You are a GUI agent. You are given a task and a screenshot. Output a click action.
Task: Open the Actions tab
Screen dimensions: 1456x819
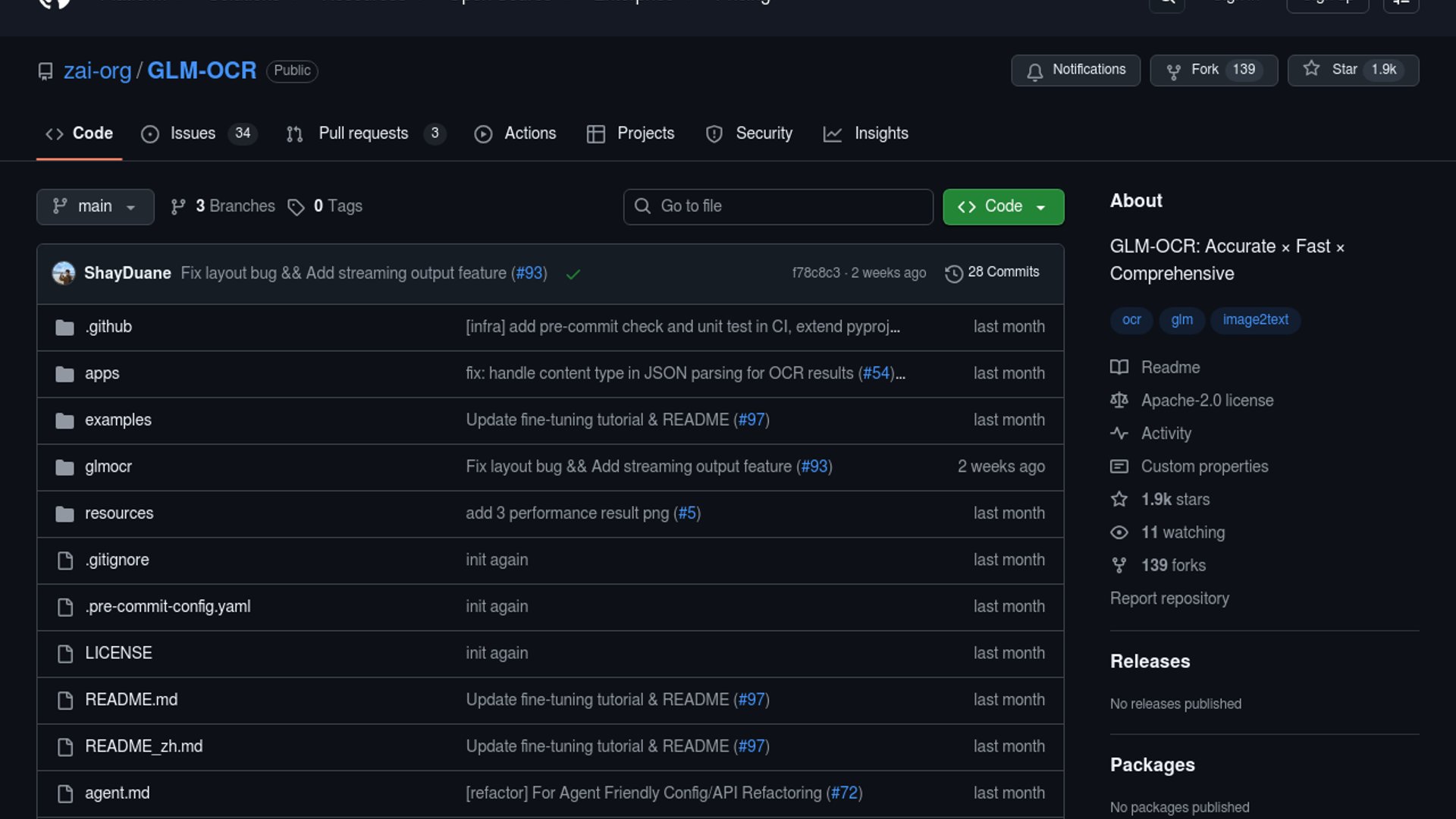pos(529,133)
